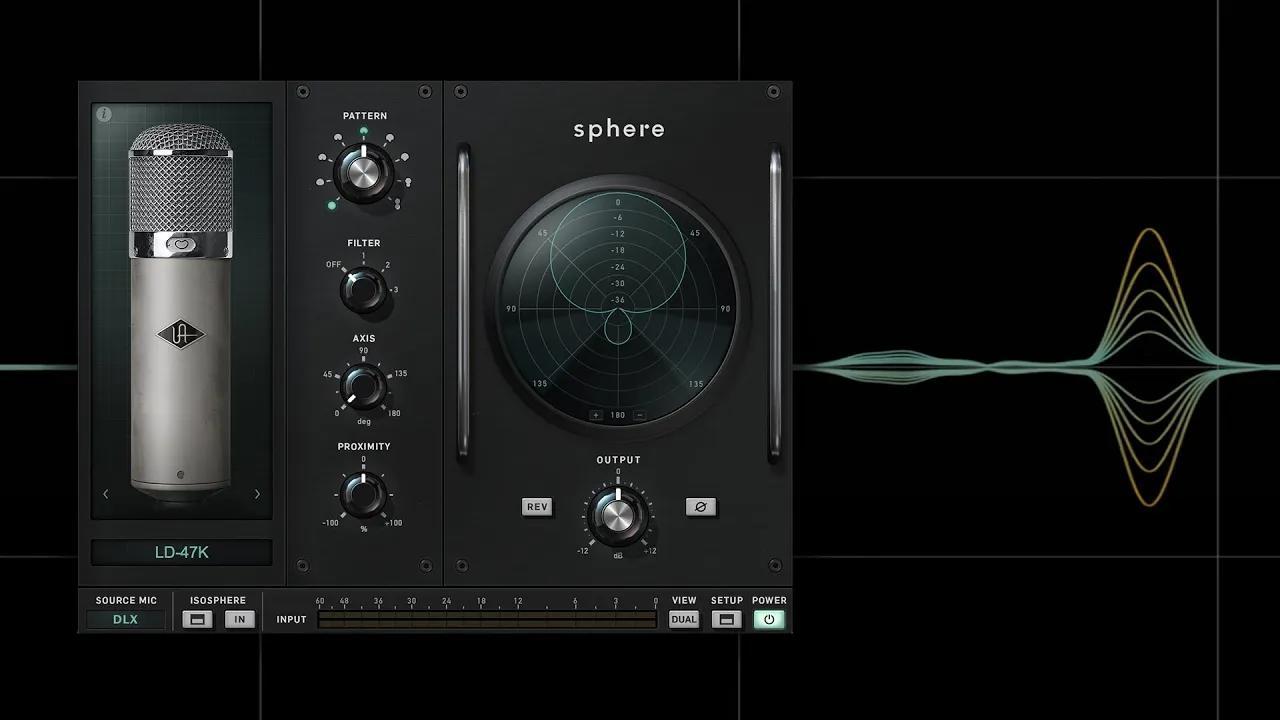Toggle the Isosphere IN button
This screenshot has height=720, width=1280.
[240, 619]
